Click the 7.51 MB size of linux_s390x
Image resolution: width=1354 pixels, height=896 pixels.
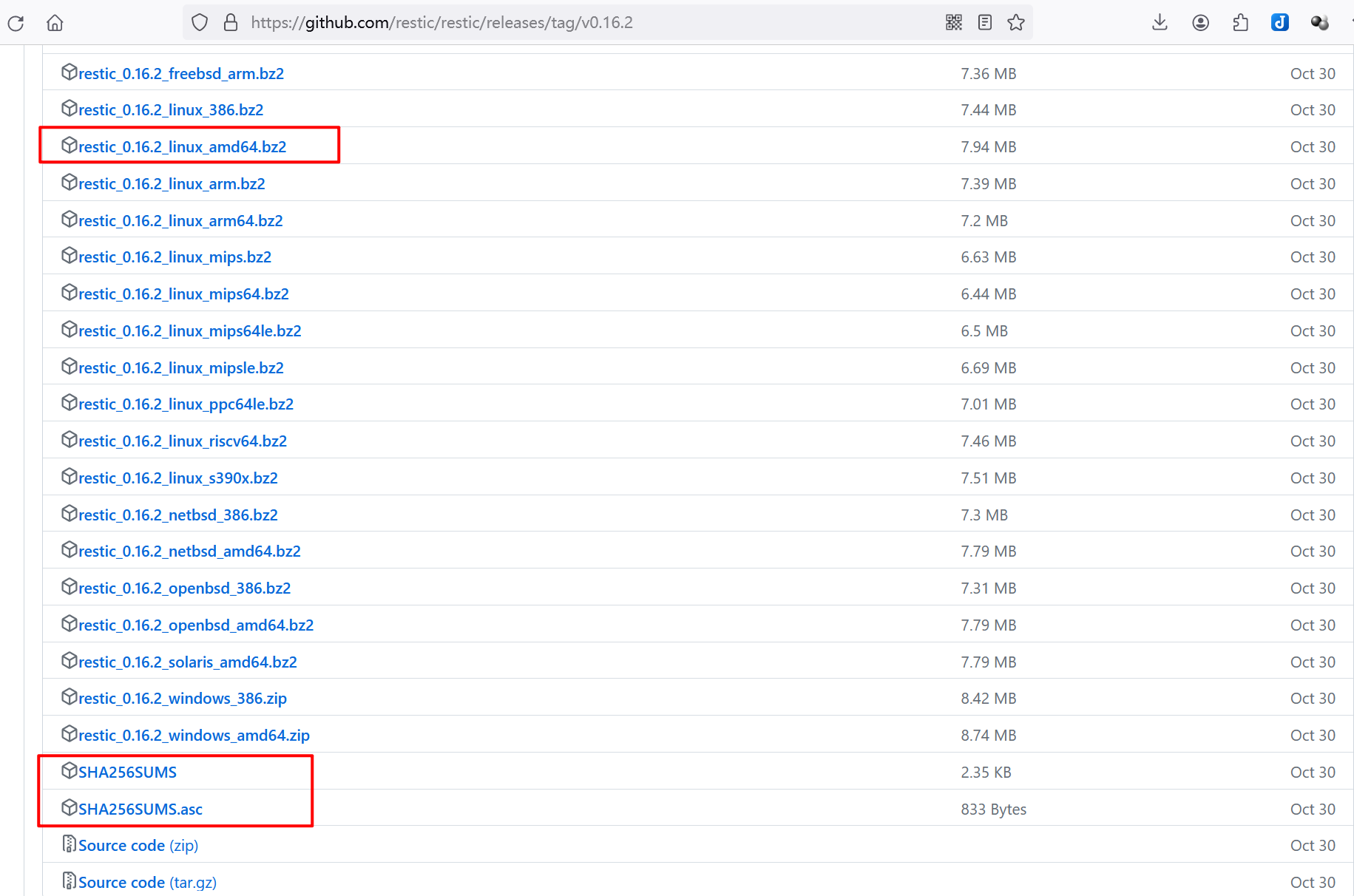click(x=989, y=478)
